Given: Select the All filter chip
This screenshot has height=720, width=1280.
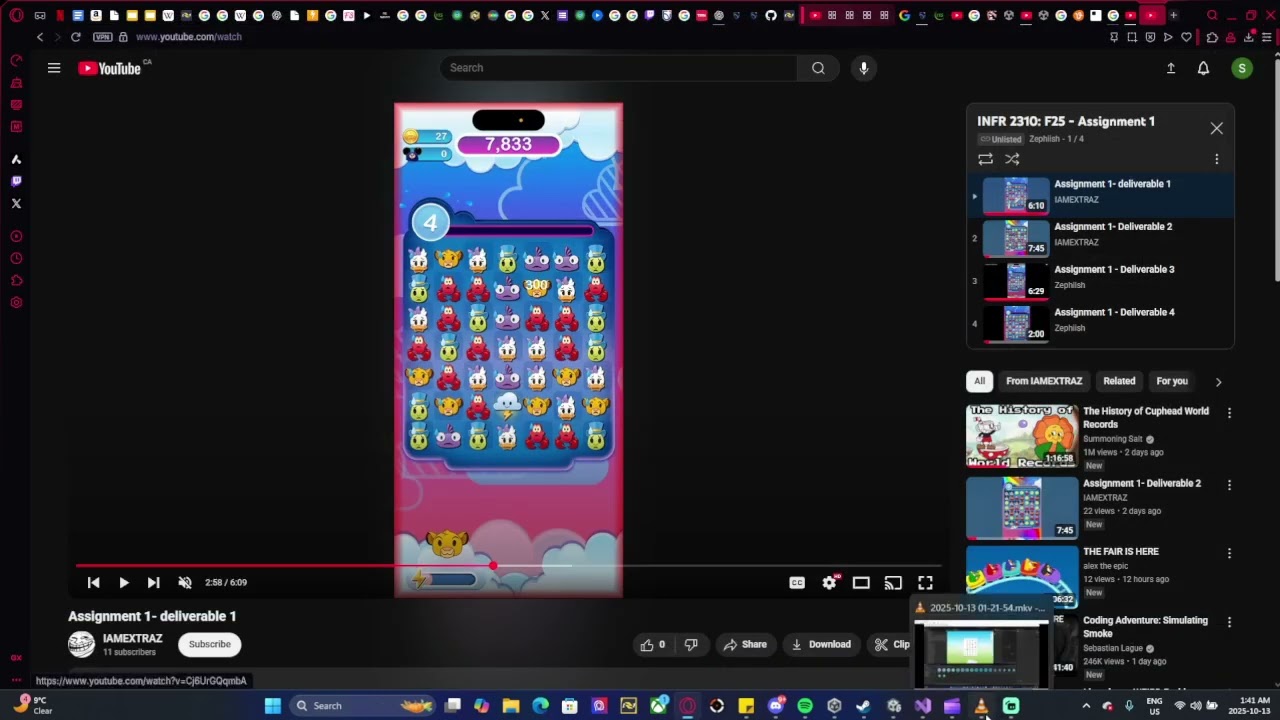Looking at the screenshot, I should pyautogui.click(x=980, y=381).
